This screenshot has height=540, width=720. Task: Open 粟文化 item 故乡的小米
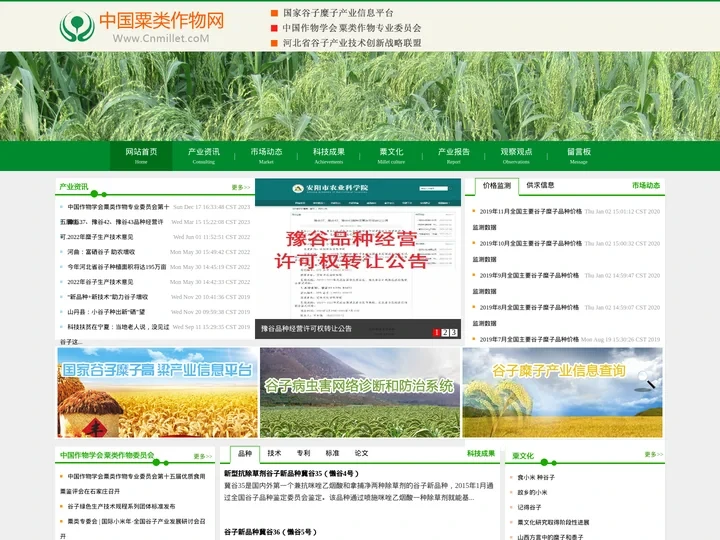point(532,492)
